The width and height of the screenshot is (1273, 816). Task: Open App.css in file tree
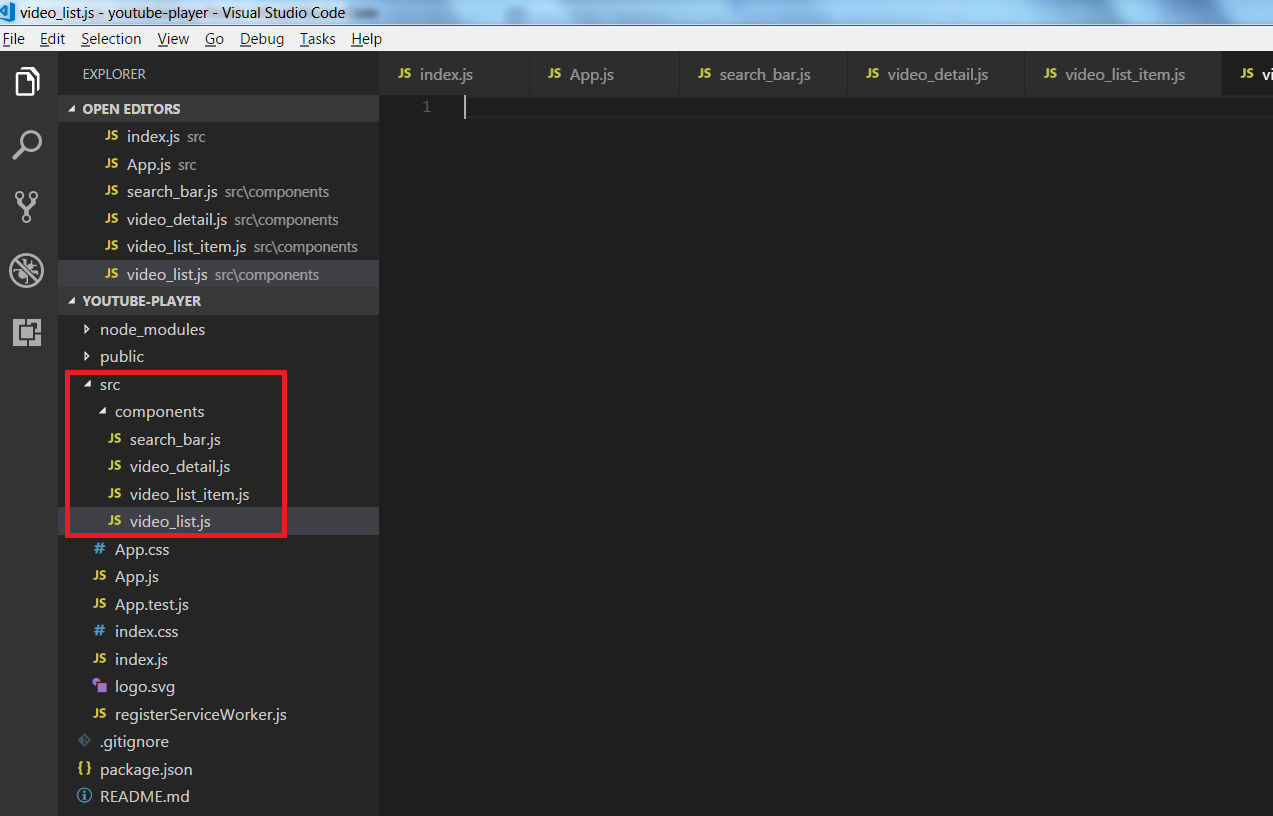pos(218,549)
